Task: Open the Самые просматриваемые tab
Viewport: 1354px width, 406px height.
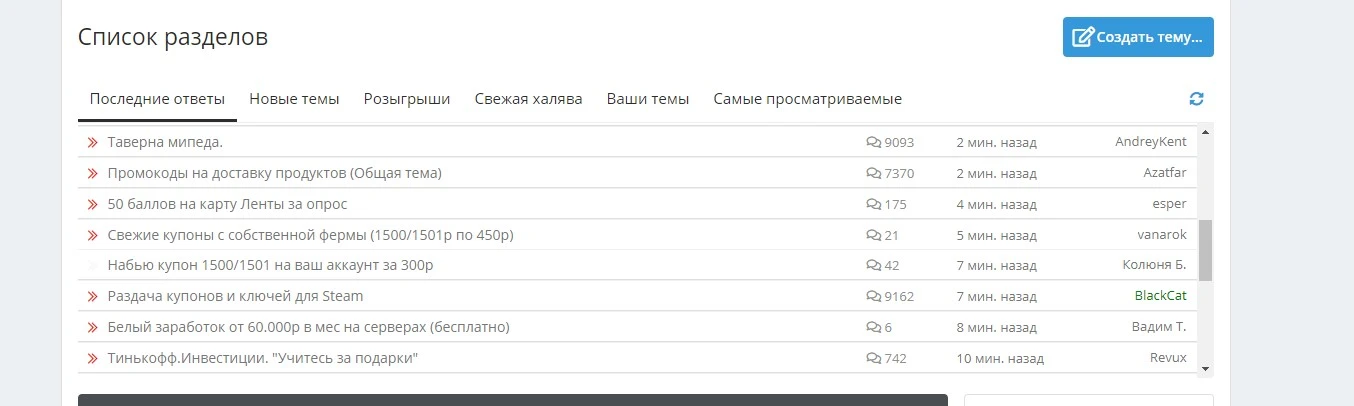Action: 808,99
